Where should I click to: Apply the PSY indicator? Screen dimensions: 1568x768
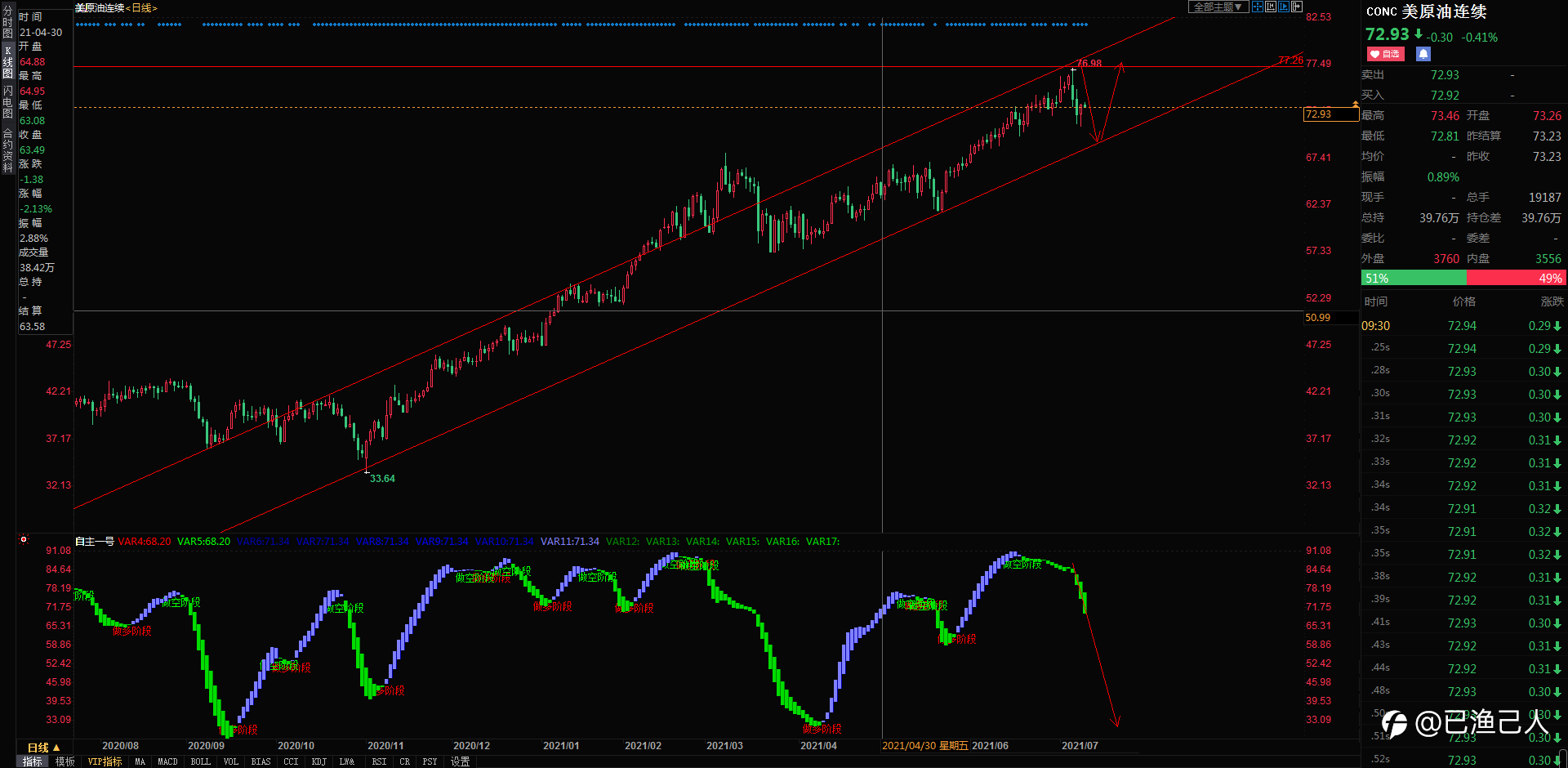430,761
